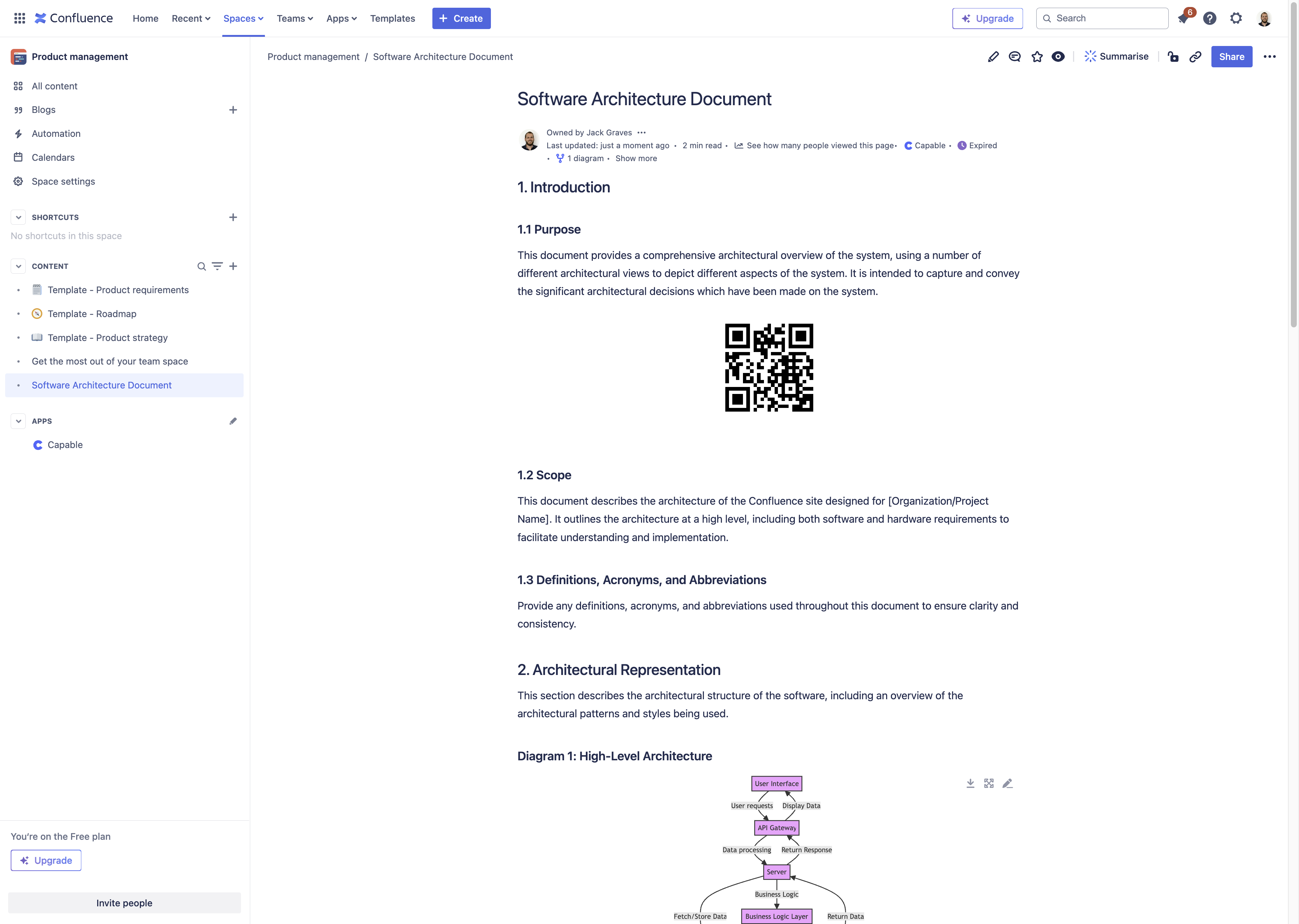The height and width of the screenshot is (924, 1299).
Task: Open the Teams menu
Action: pos(294,18)
